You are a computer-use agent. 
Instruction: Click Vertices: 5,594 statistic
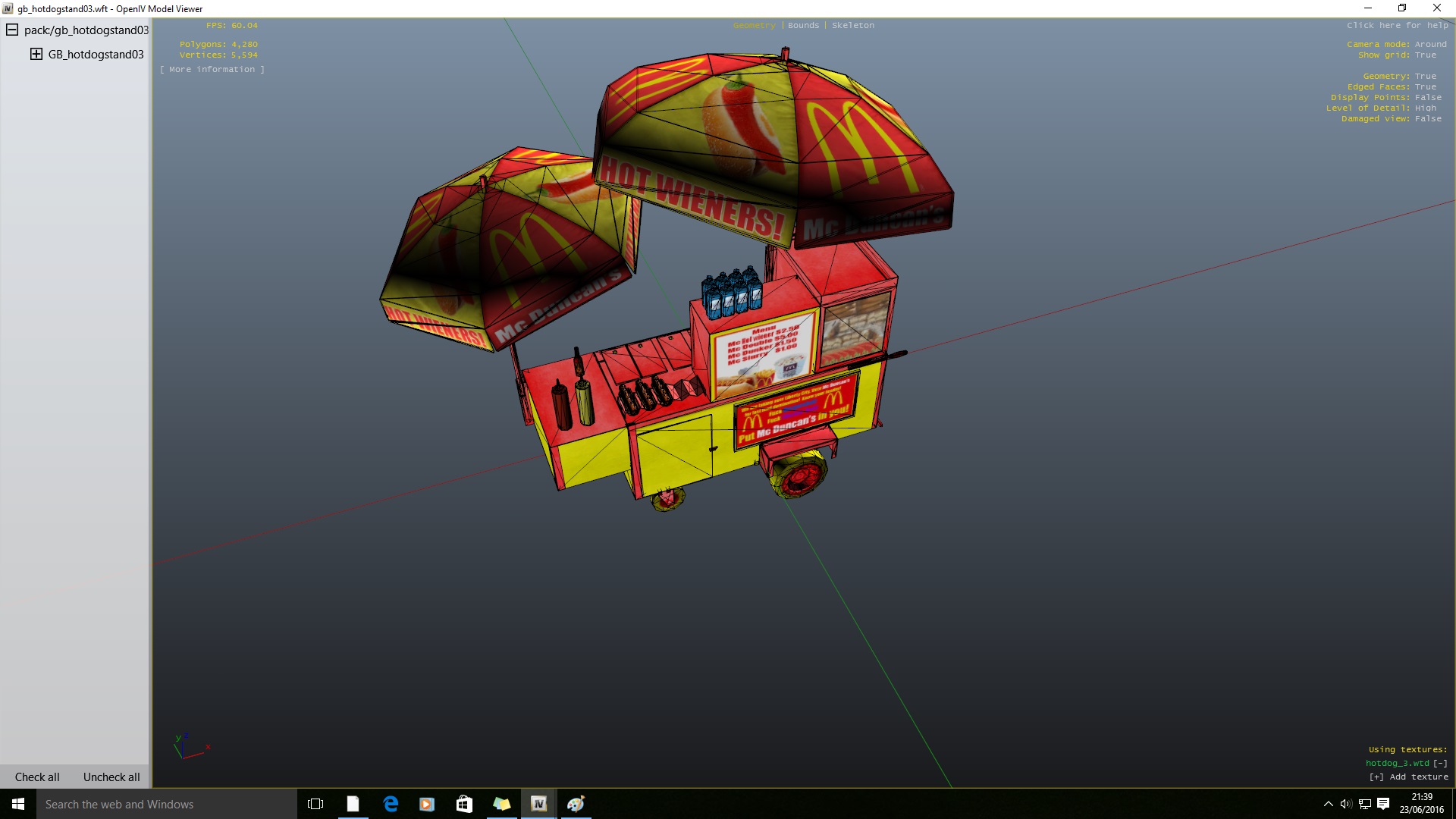coord(218,55)
